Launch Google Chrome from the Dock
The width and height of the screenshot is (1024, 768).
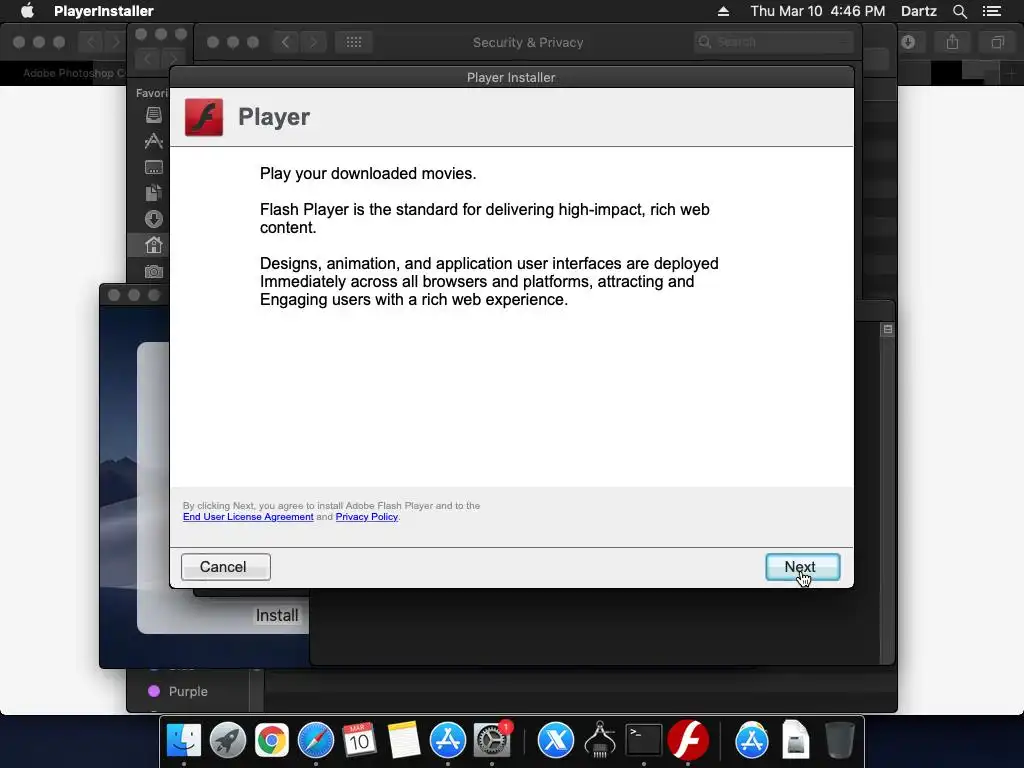(272, 741)
